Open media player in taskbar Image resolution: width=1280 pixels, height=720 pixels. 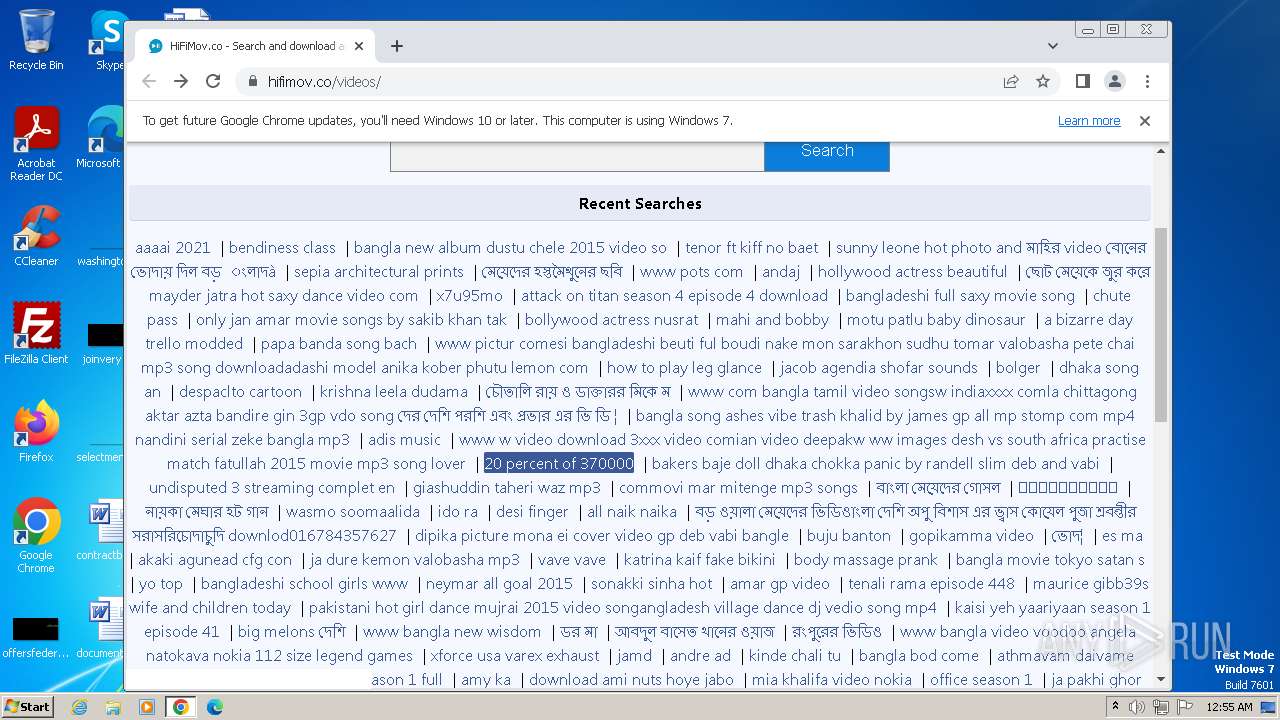tap(147, 707)
